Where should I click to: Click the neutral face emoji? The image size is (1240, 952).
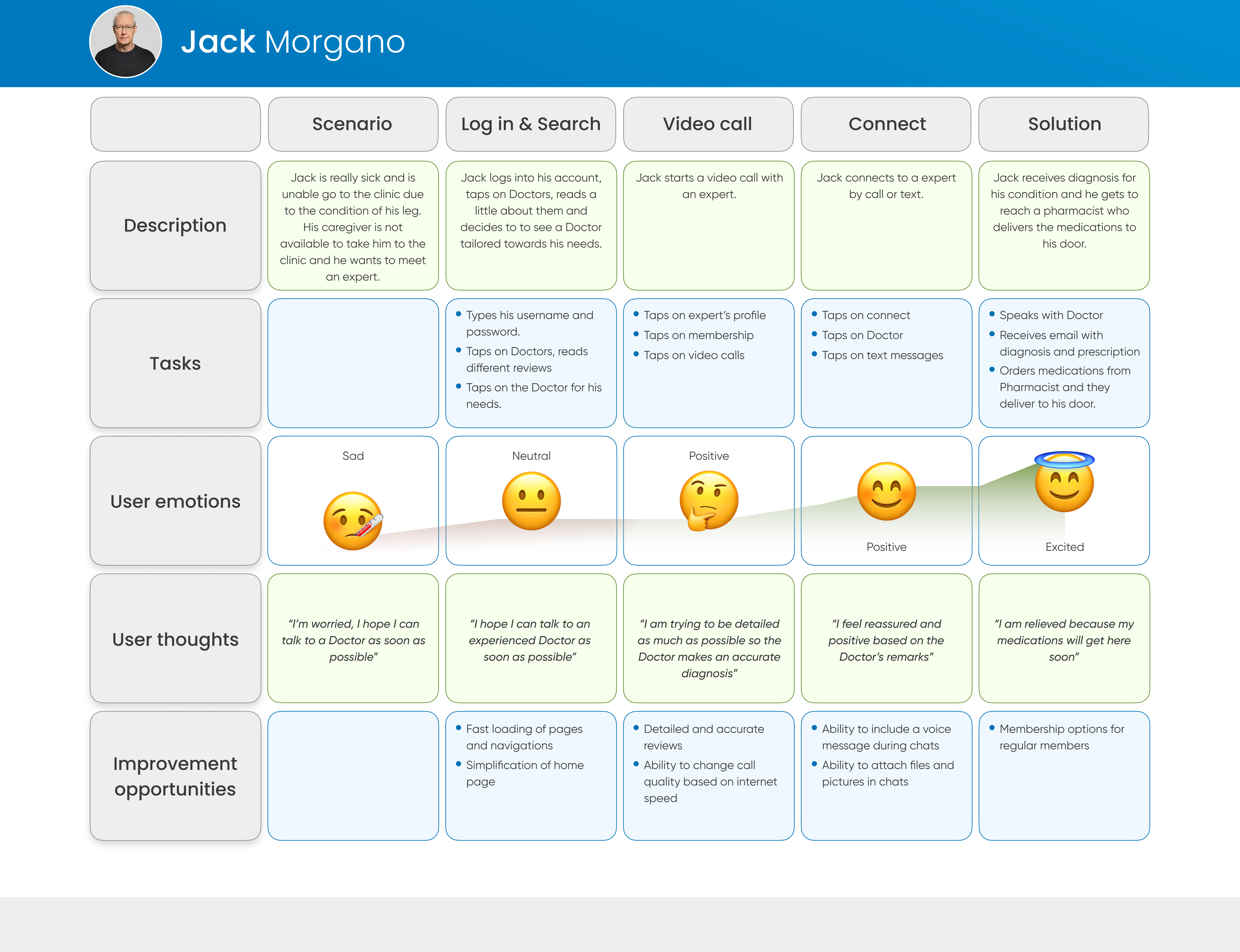pos(531,501)
